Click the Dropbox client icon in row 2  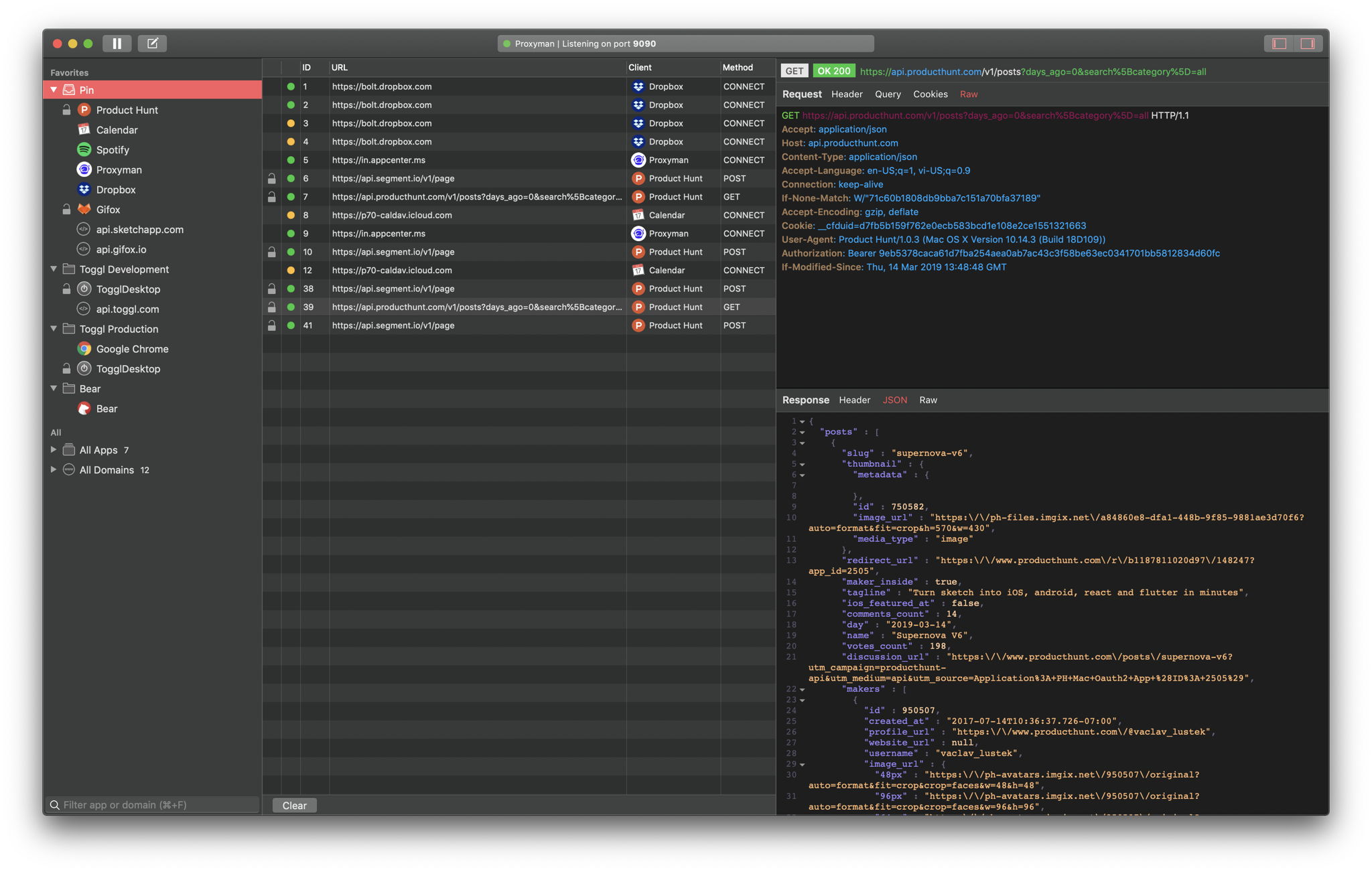click(638, 105)
